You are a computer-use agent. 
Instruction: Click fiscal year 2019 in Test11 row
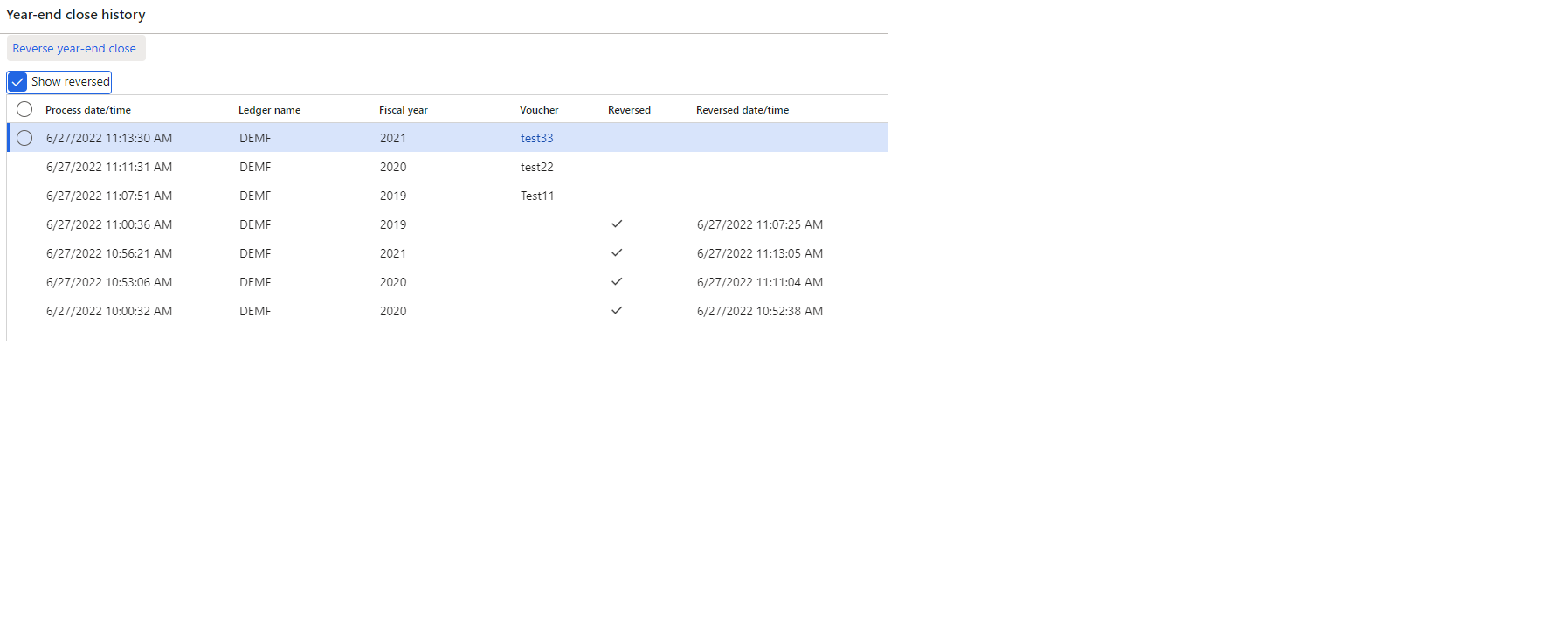pyautogui.click(x=393, y=196)
